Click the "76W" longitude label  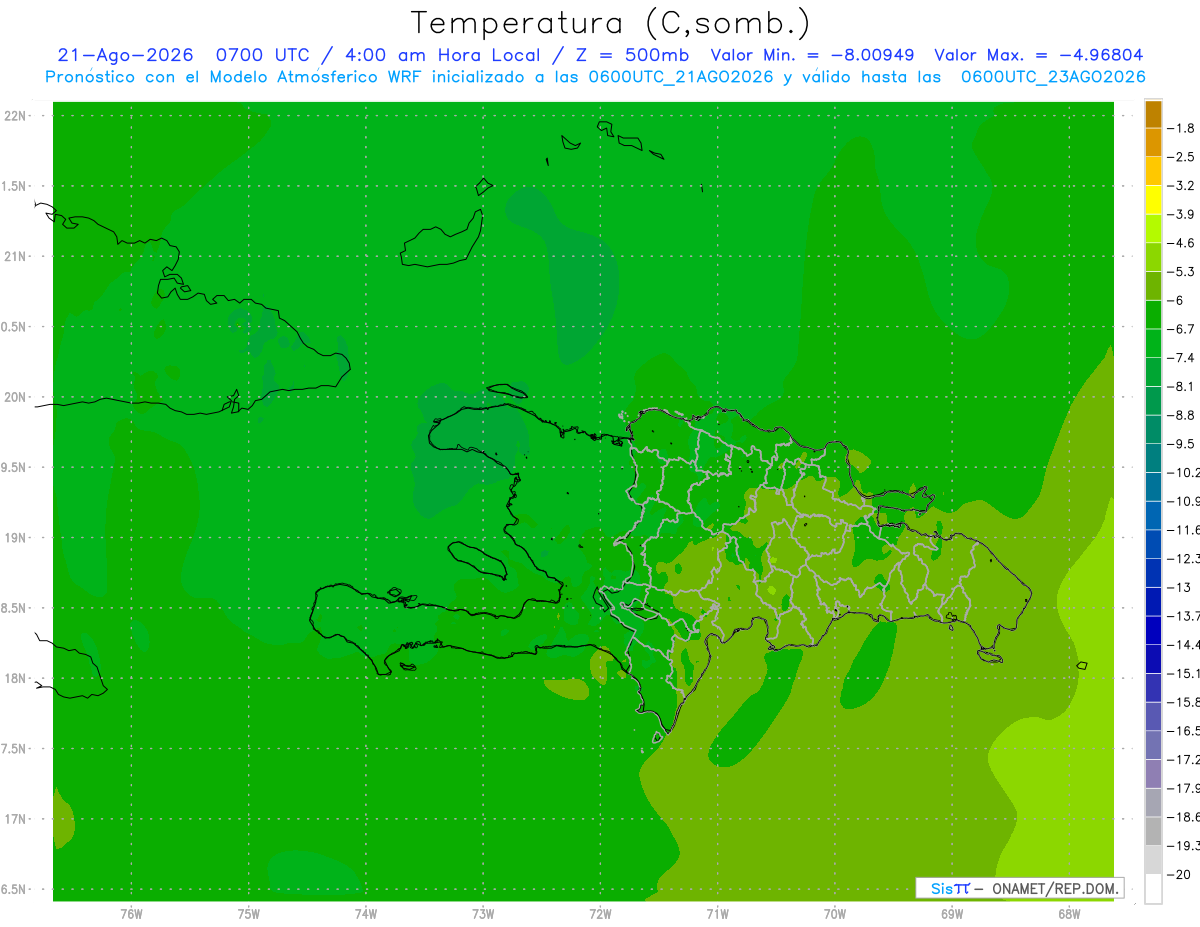131,914
